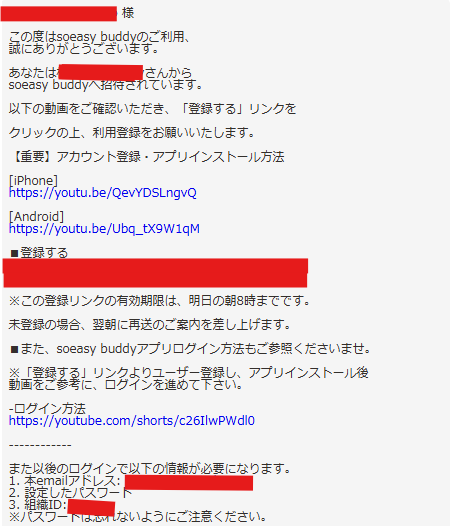Viewport: 450px width, 526px height.
Task: Click the ■登録する heading
Action: point(39,253)
